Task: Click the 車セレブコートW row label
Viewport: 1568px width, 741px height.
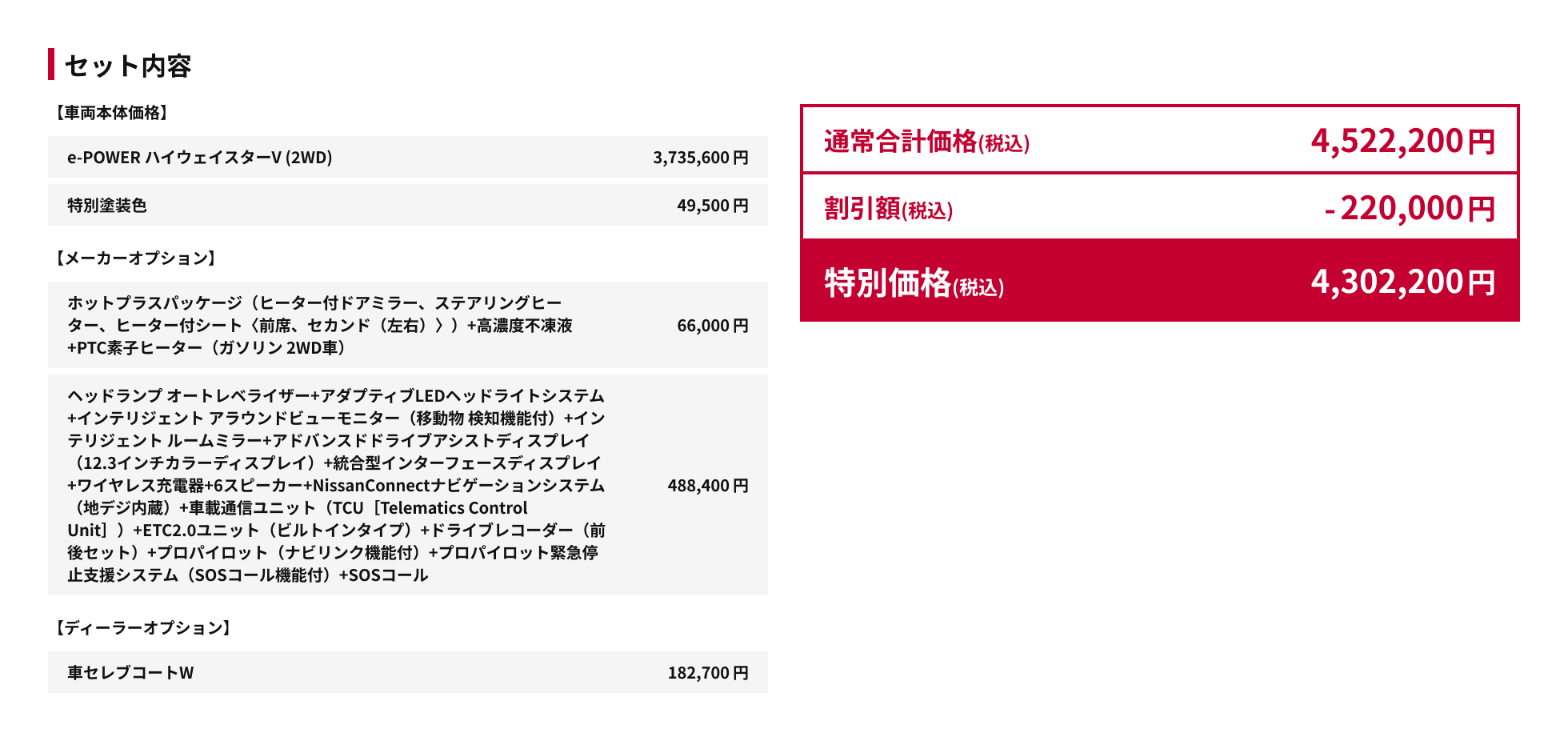Action: pos(130,673)
